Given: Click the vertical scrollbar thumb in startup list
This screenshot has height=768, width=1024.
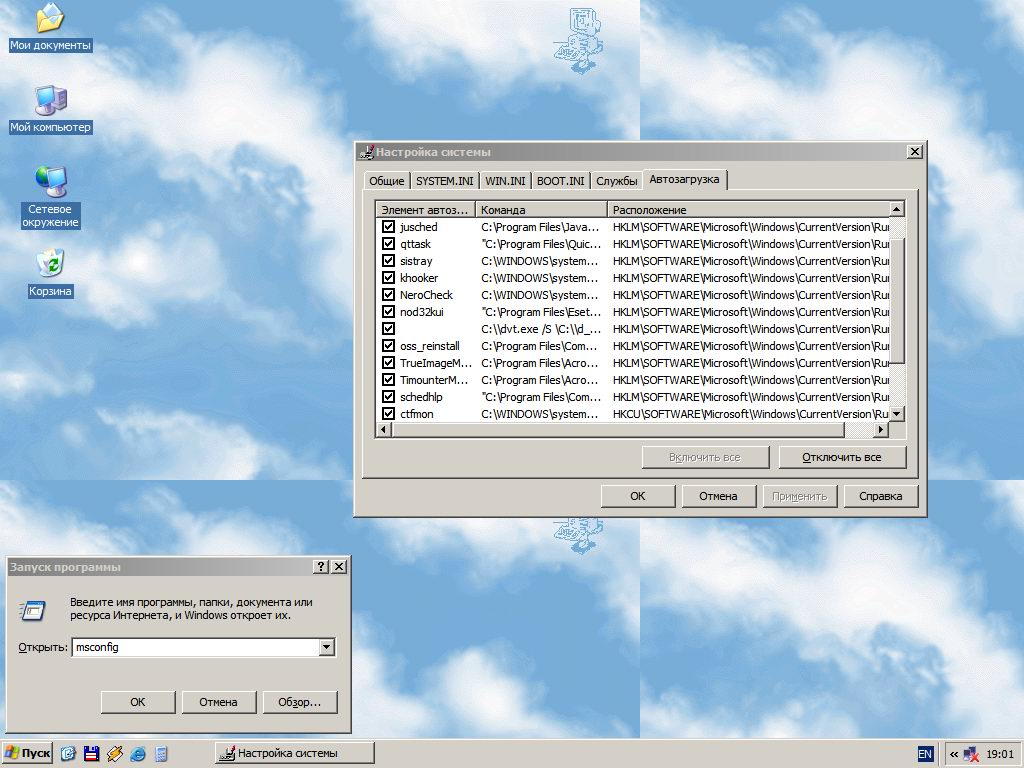Looking at the screenshot, I should tap(897, 300).
